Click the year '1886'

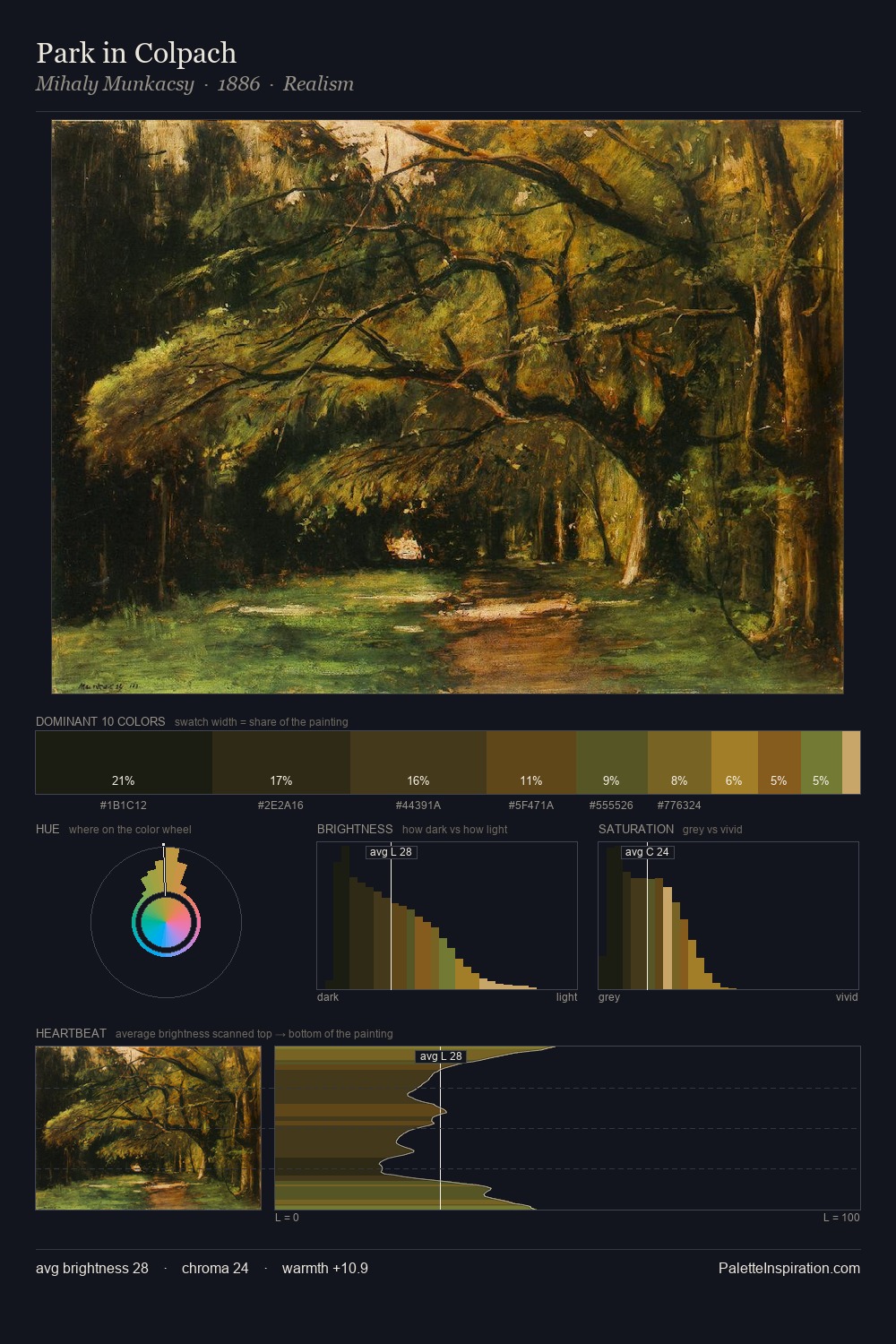coord(238,83)
